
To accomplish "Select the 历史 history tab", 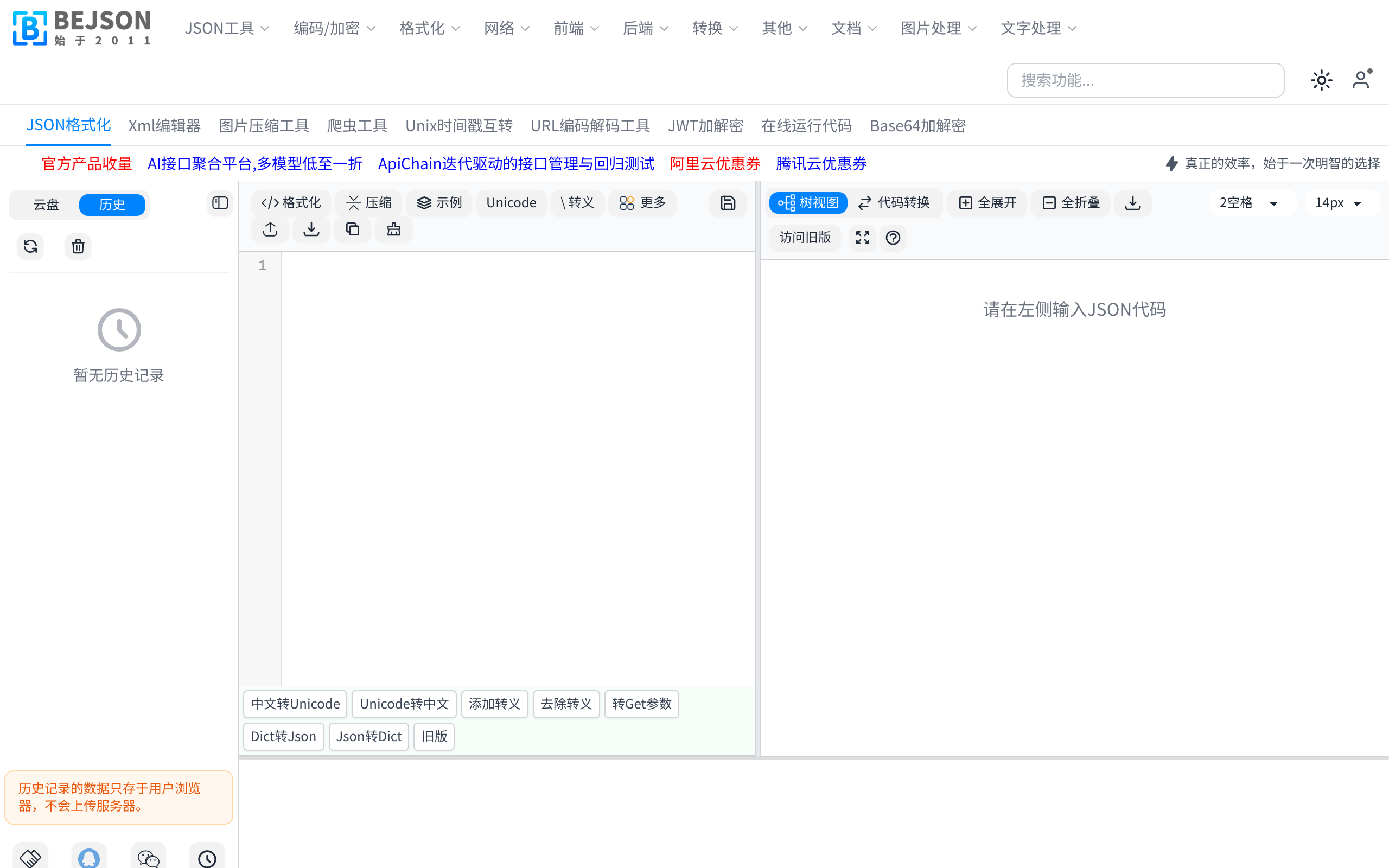I will (x=112, y=205).
